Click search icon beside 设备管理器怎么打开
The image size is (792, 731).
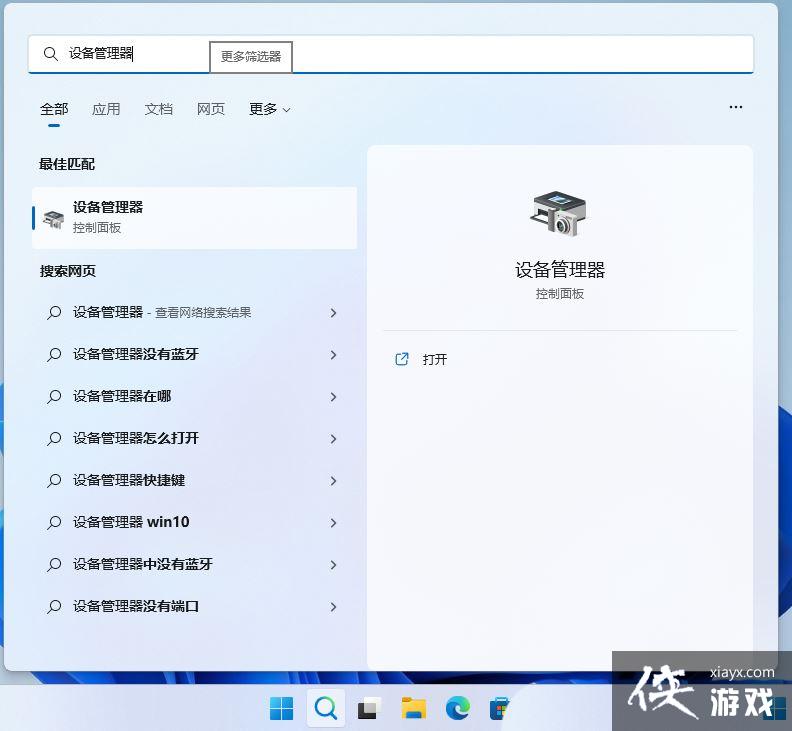(54, 438)
